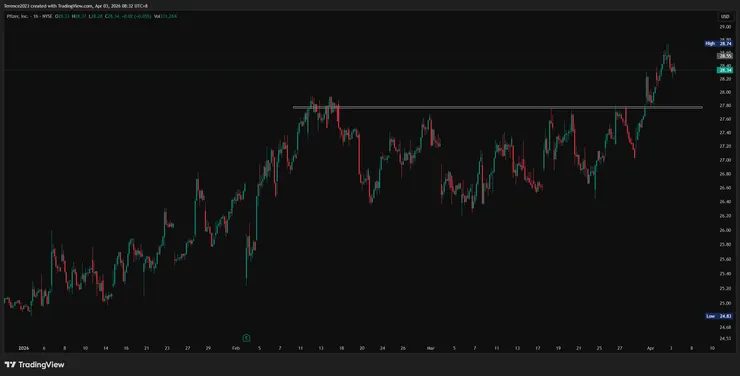Click the Apr label on time axis
This screenshot has width=740, height=376.
click(x=650, y=348)
